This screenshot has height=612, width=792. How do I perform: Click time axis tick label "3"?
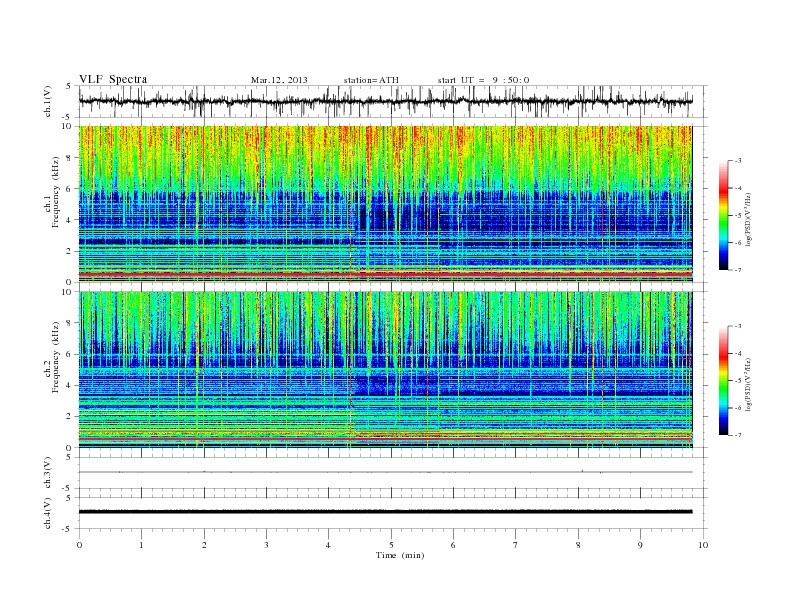[x=266, y=545]
